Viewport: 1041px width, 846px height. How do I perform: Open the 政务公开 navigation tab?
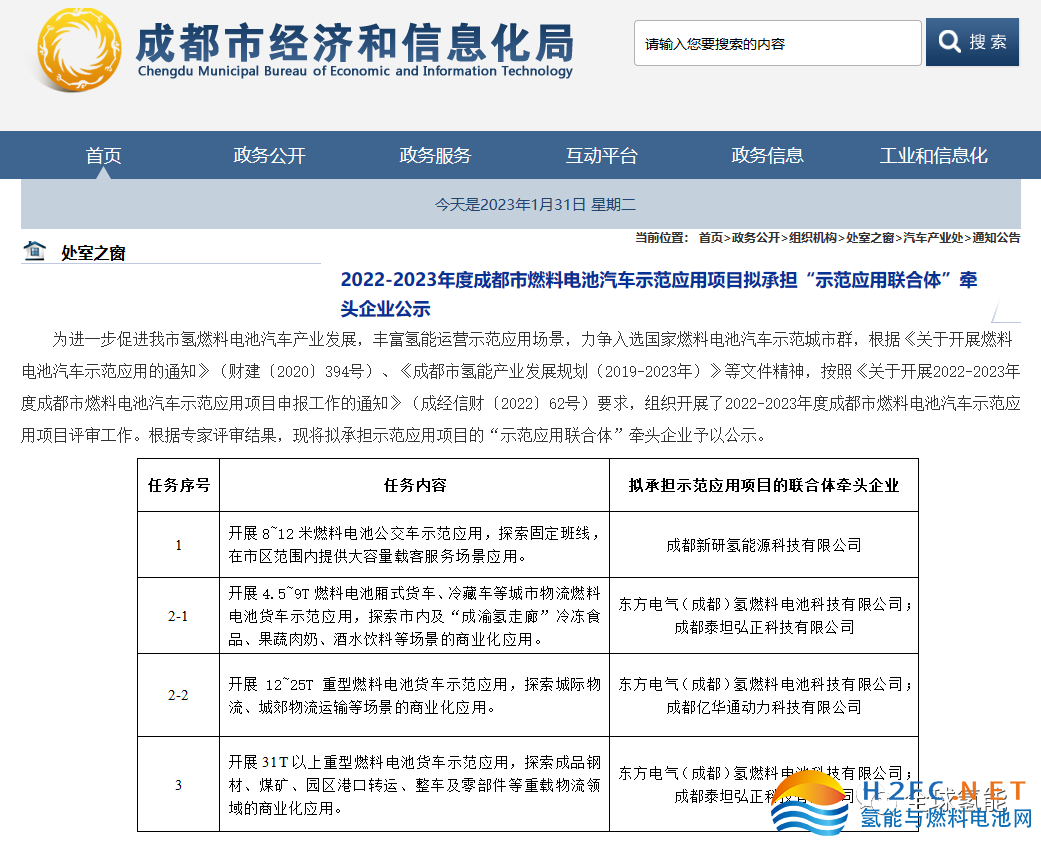[269, 155]
